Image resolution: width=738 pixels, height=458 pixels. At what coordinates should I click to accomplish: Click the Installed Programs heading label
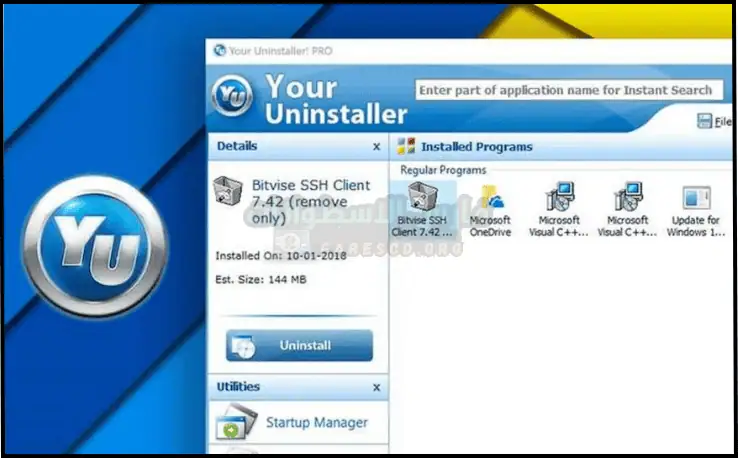(476, 147)
